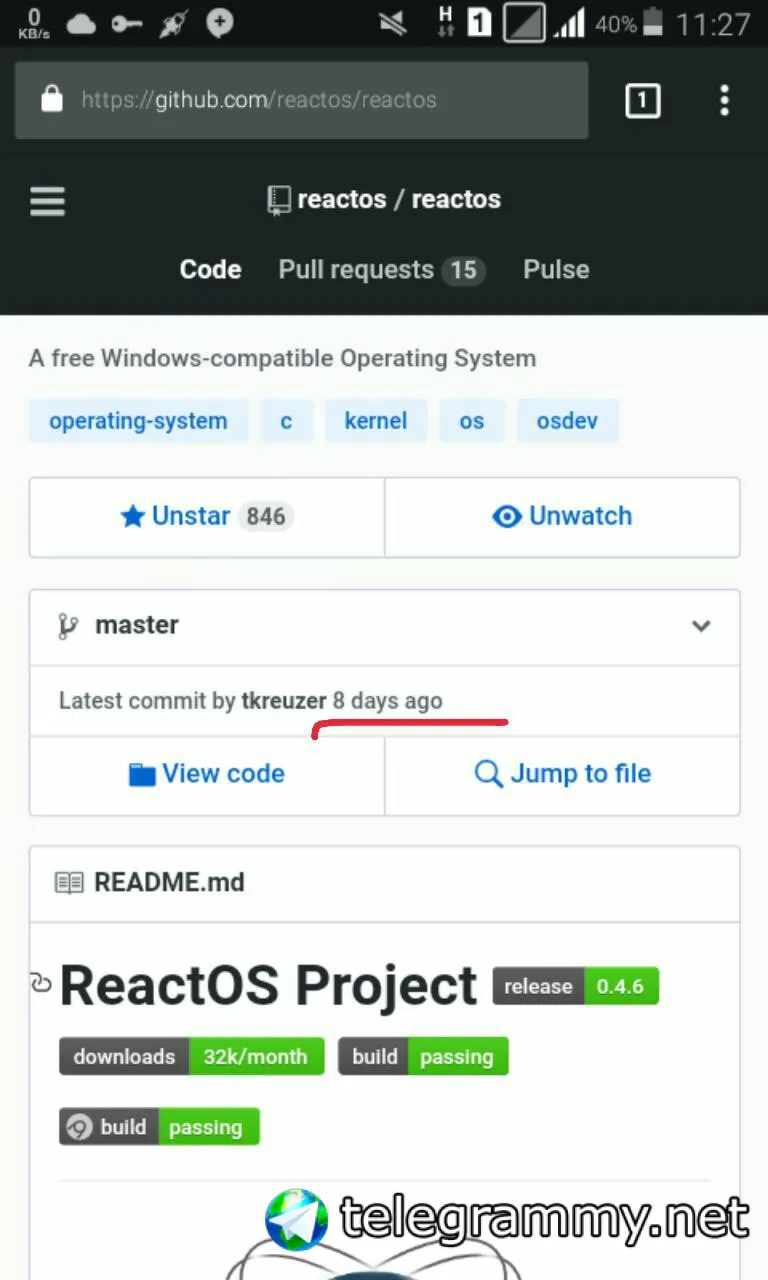Click the operating-system topic tag

point(138,421)
